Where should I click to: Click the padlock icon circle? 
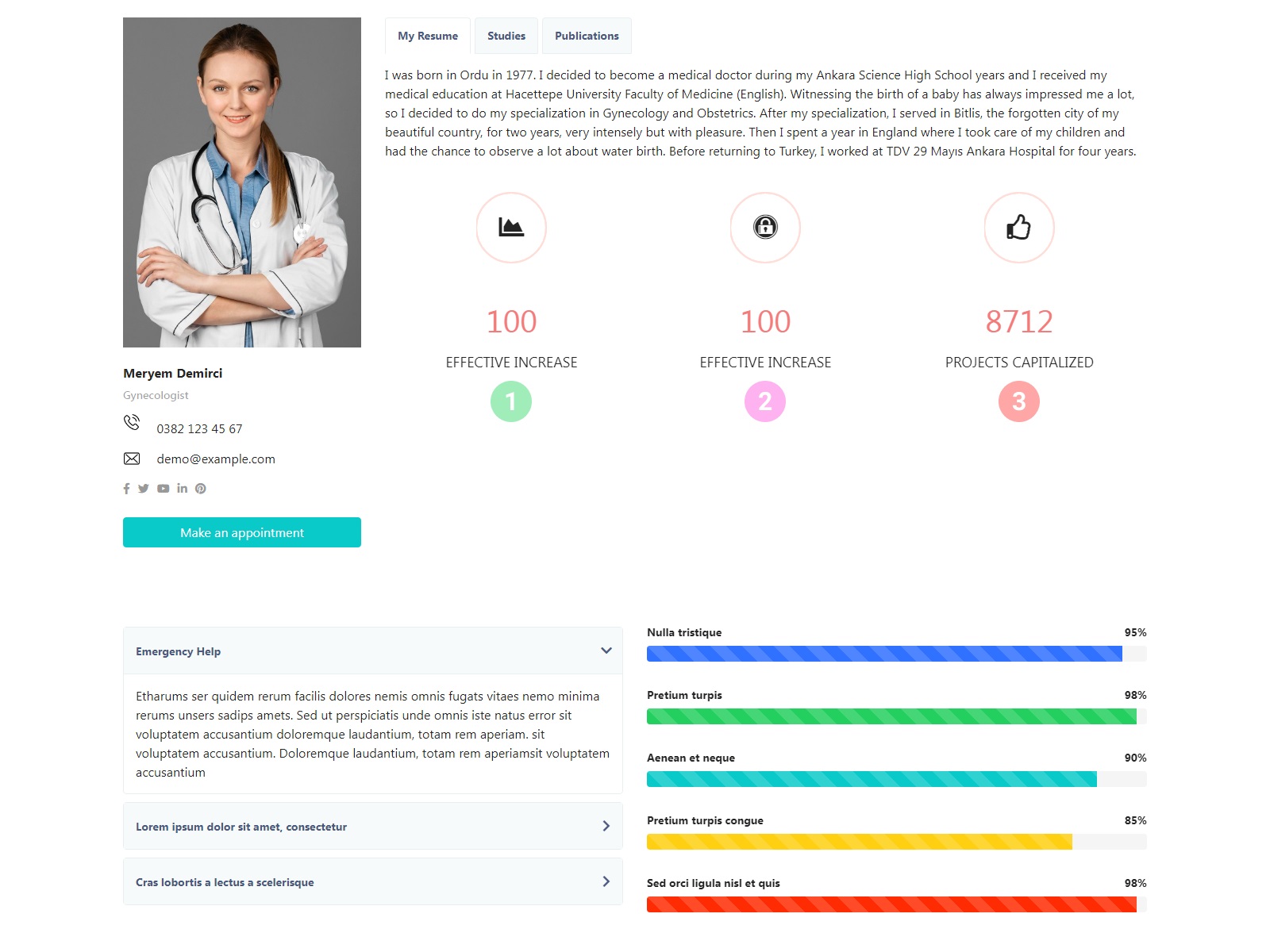(x=765, y=228)
